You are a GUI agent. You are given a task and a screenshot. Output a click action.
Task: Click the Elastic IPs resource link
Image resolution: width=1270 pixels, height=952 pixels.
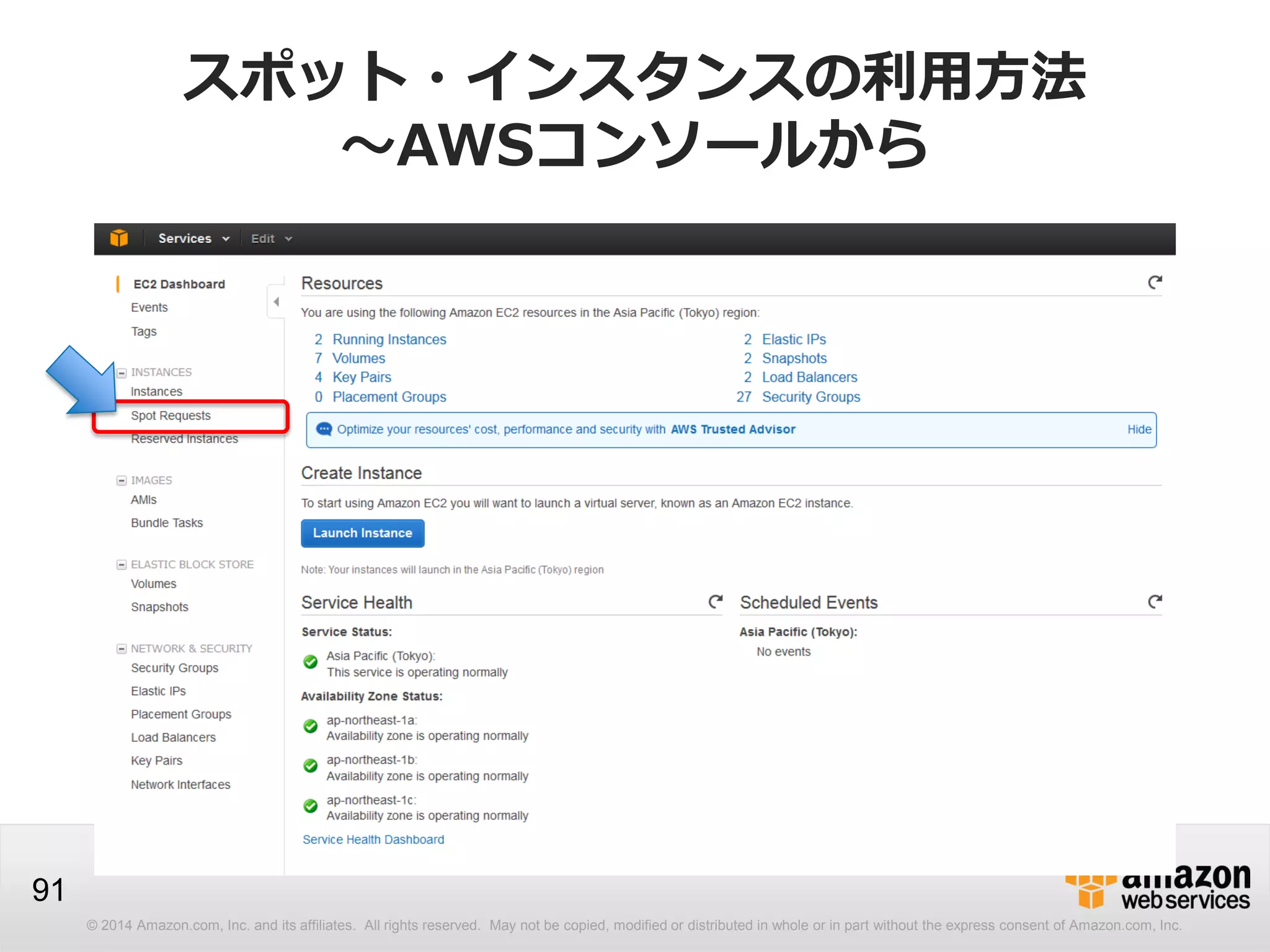click(794, 340)
